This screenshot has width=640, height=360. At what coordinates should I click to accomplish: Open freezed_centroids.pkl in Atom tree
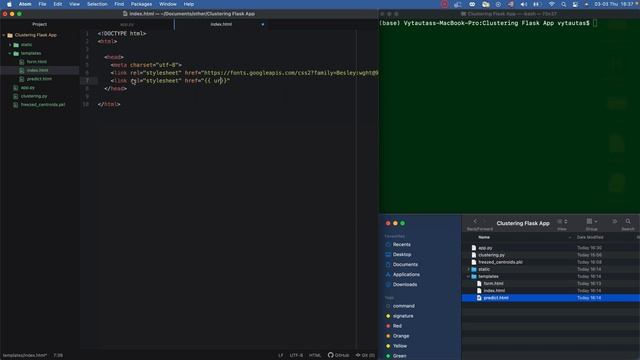(43, 105)
